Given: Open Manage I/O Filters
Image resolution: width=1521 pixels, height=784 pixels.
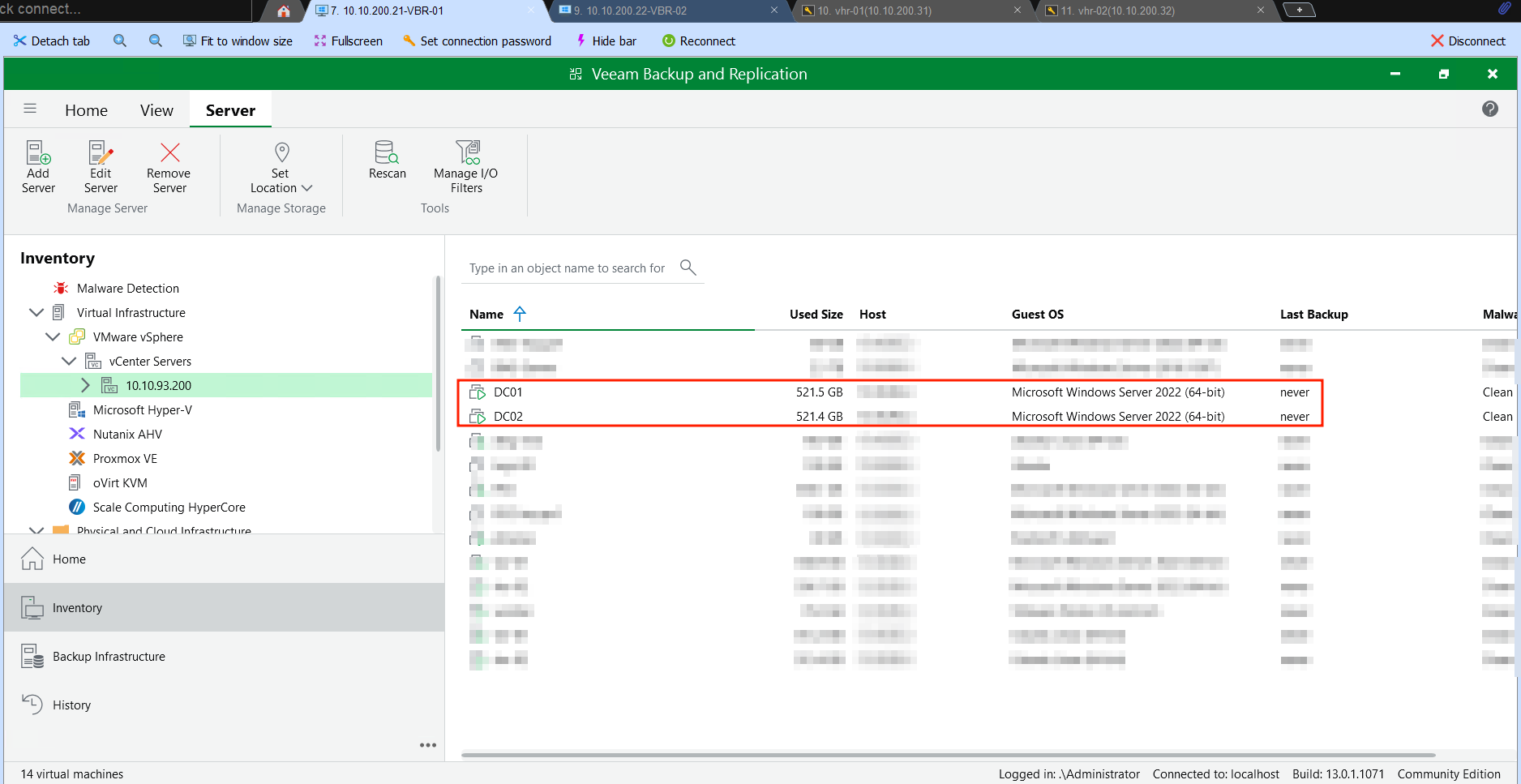Looking at the screenshot, I should pyautogui.click(x=466, y=167).
